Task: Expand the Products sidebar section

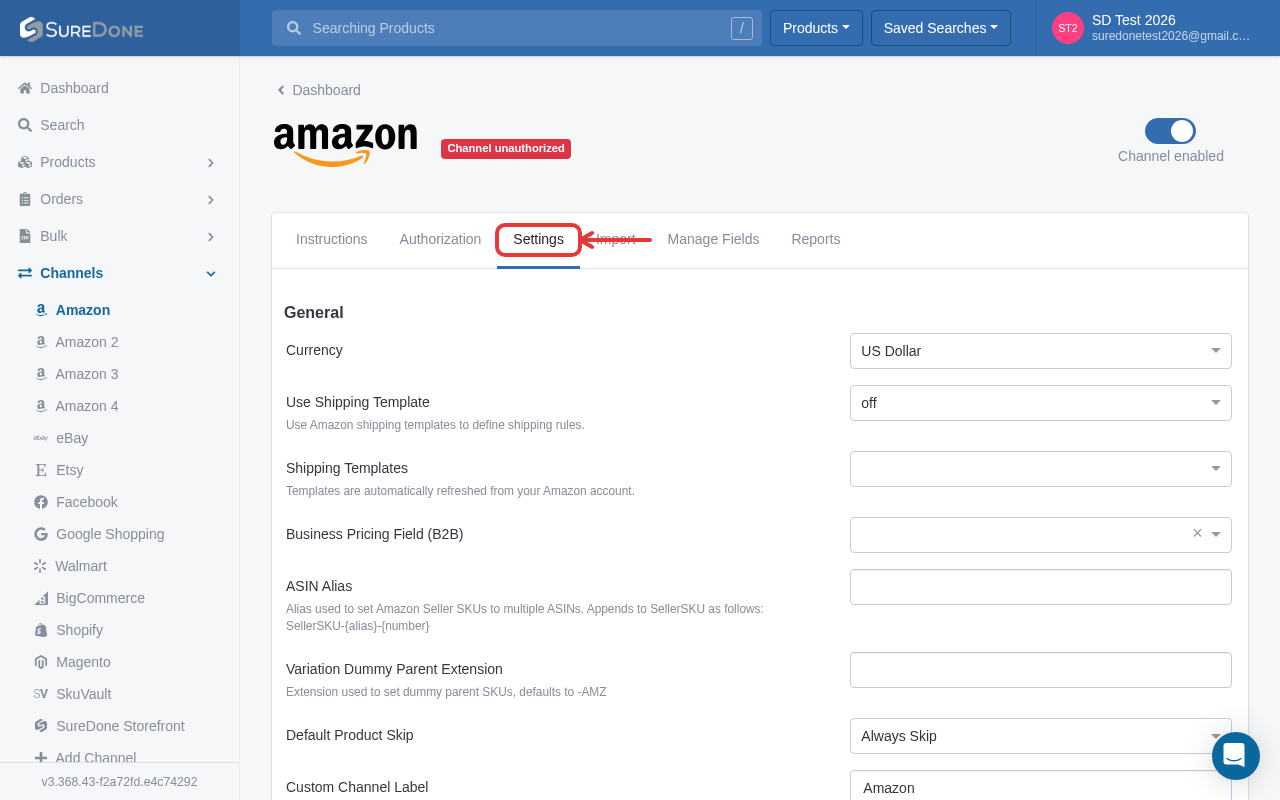Action: tap(211, 162)
